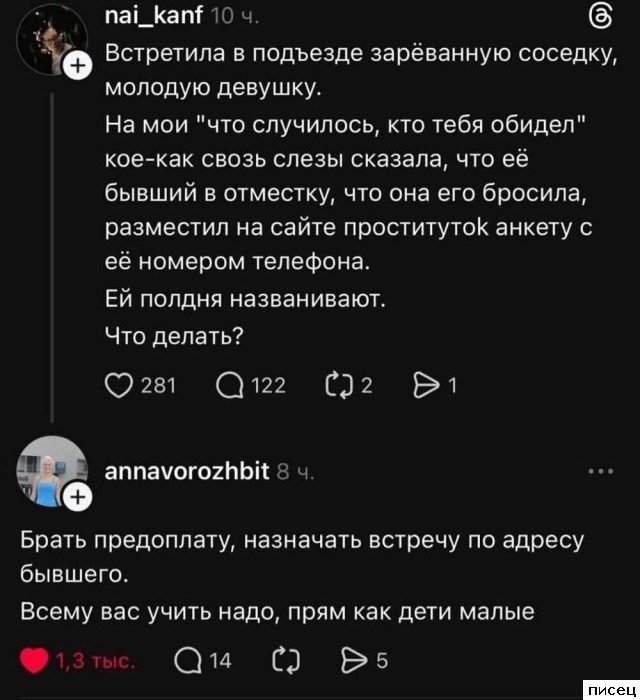This screenshot has height=700, width=640.
Task: Open replies to annavorozhbit comment
Action: point(187,659)
